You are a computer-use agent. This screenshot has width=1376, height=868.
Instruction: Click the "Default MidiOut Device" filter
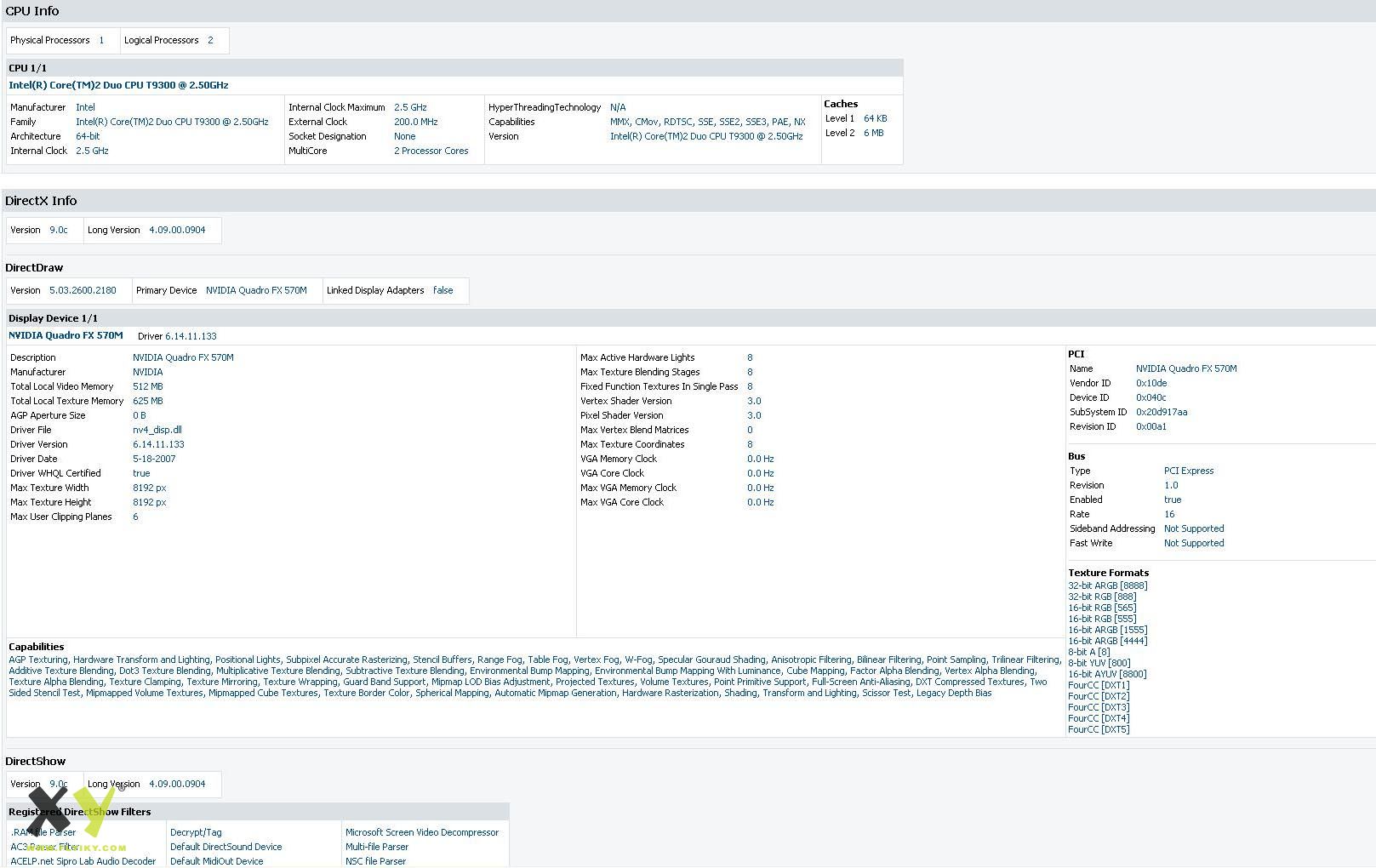click(x=216, y=861)
